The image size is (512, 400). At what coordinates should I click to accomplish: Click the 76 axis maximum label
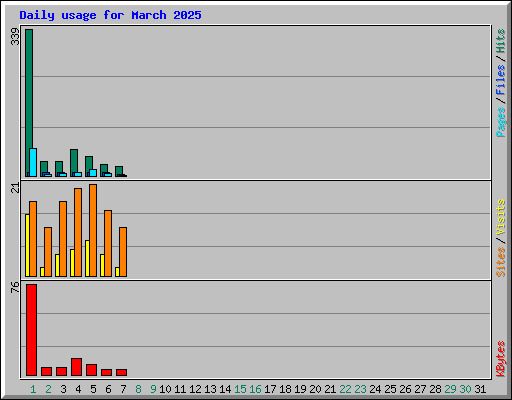click(15, 287)
